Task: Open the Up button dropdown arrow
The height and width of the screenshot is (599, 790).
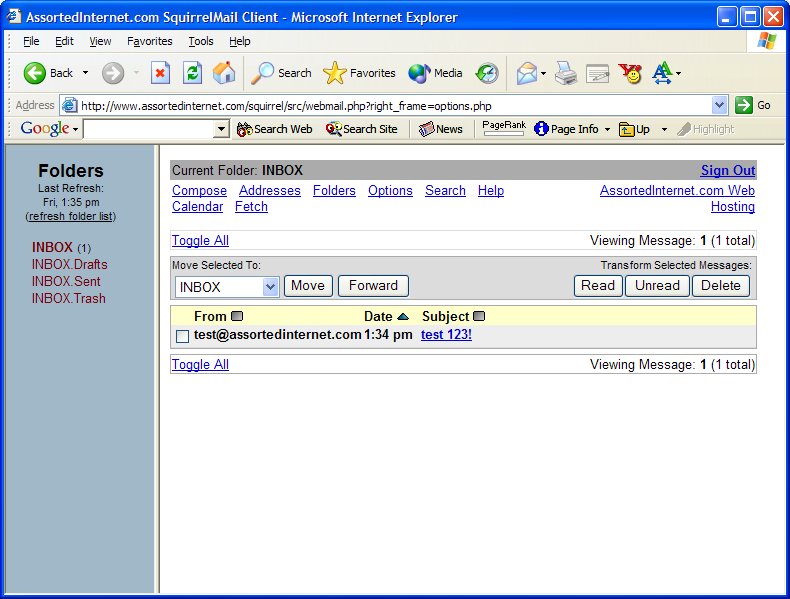Action: (x=664, y=129)
